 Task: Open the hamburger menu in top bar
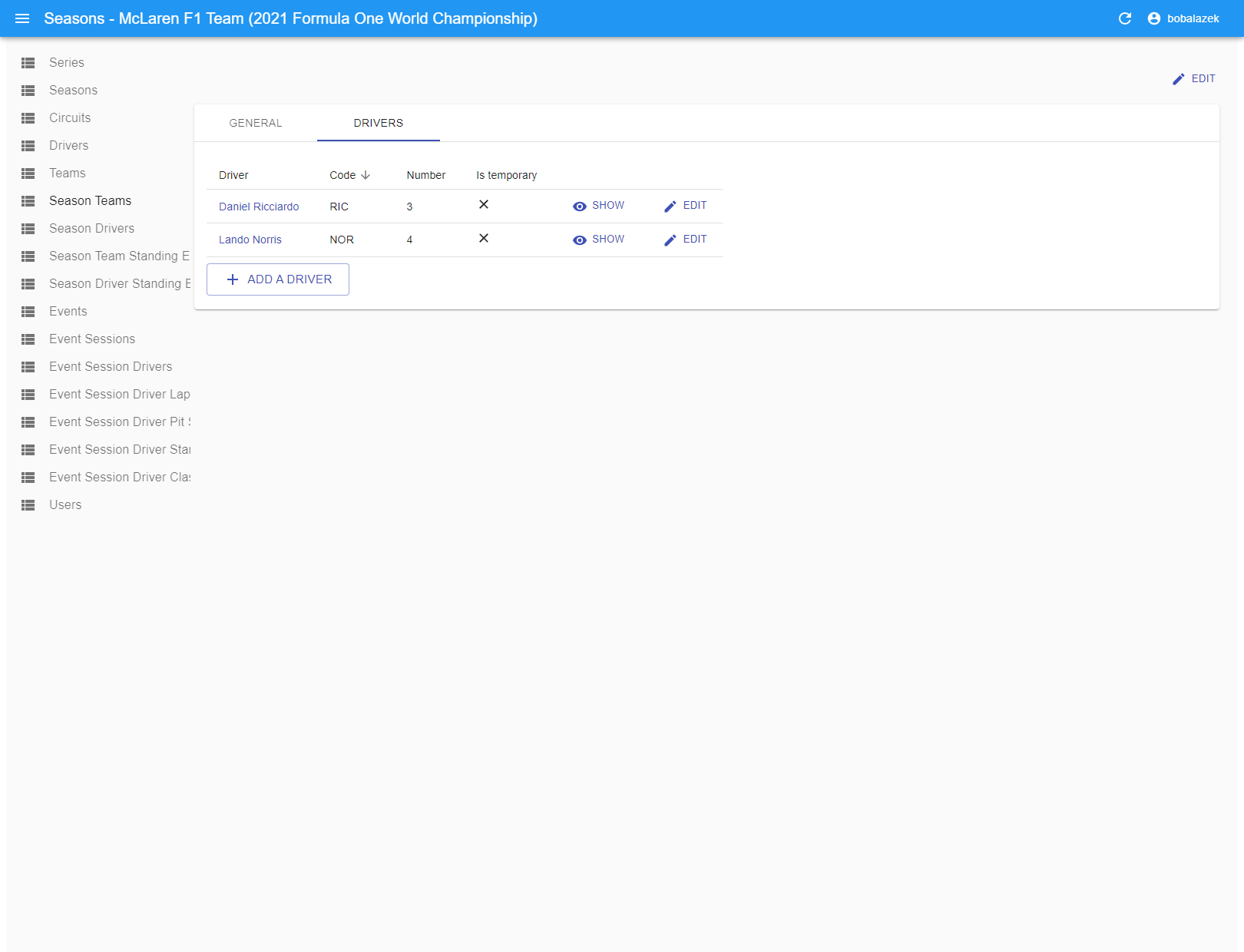pyautogui.click(x=22, y=18)
